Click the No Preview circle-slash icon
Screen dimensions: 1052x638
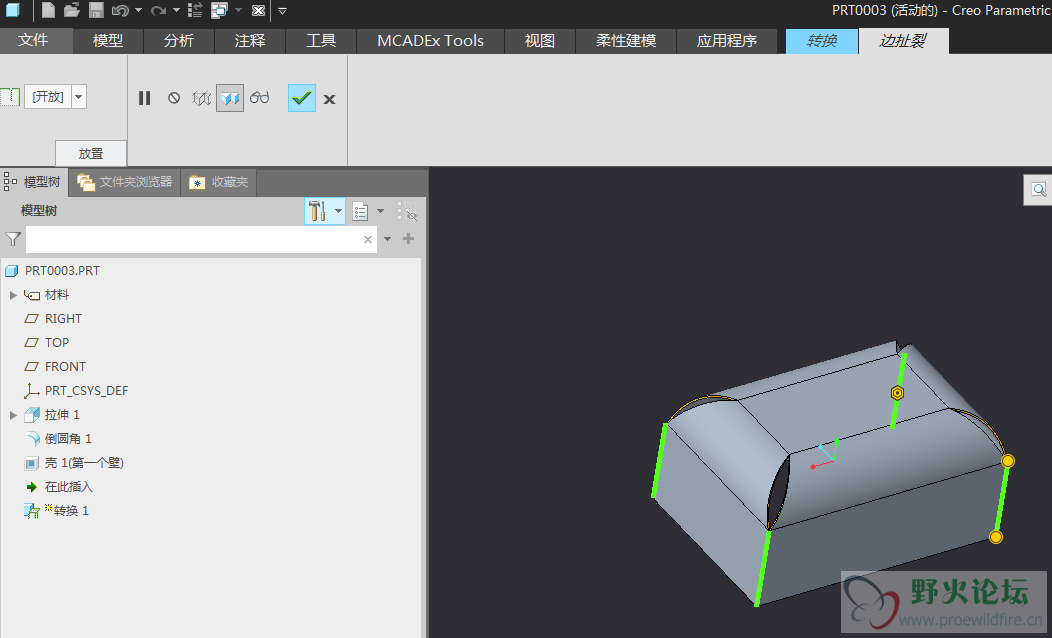click(174, 98)
